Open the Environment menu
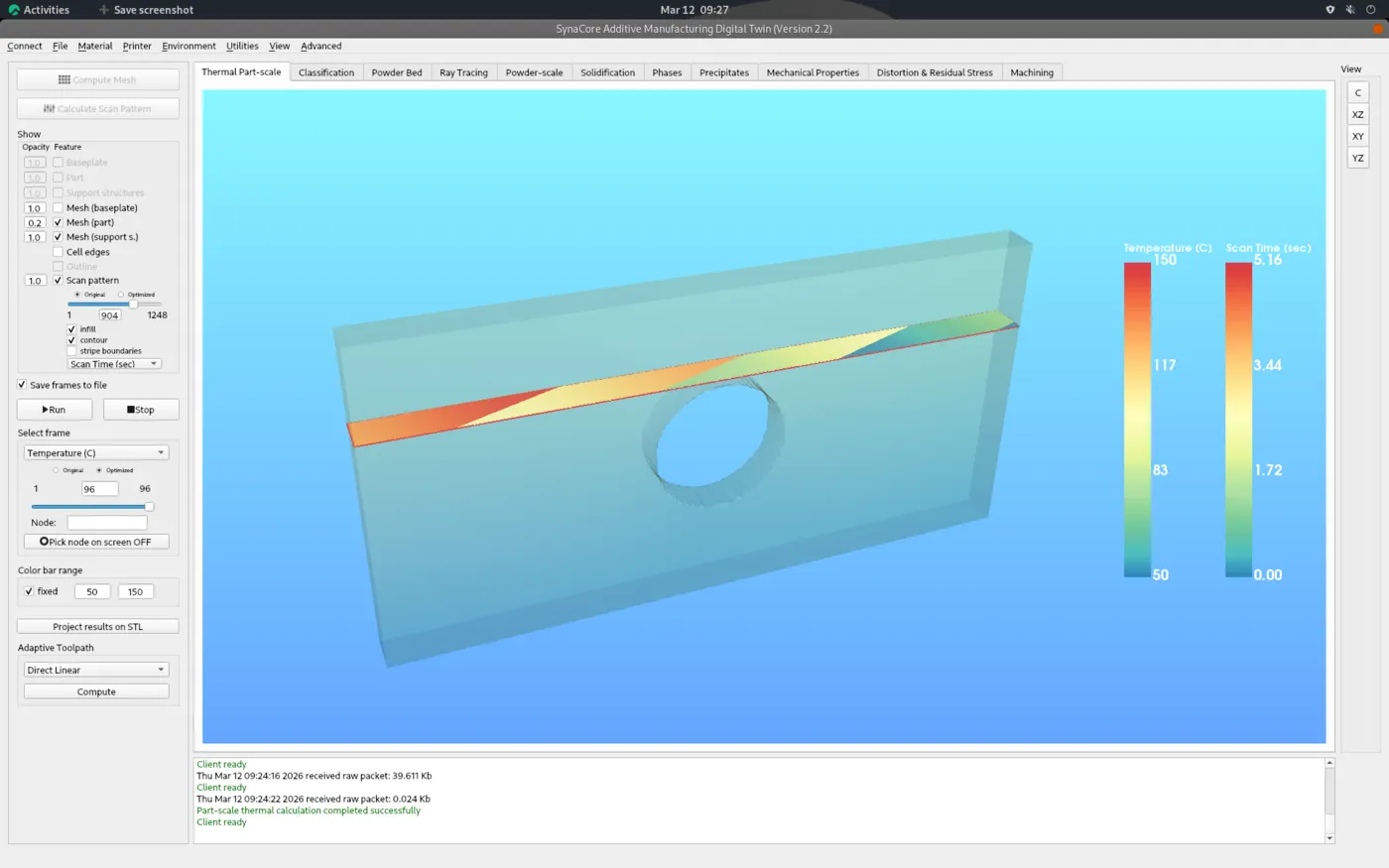The height and width of the screenshot is (868, 1389). pos(189,46)
